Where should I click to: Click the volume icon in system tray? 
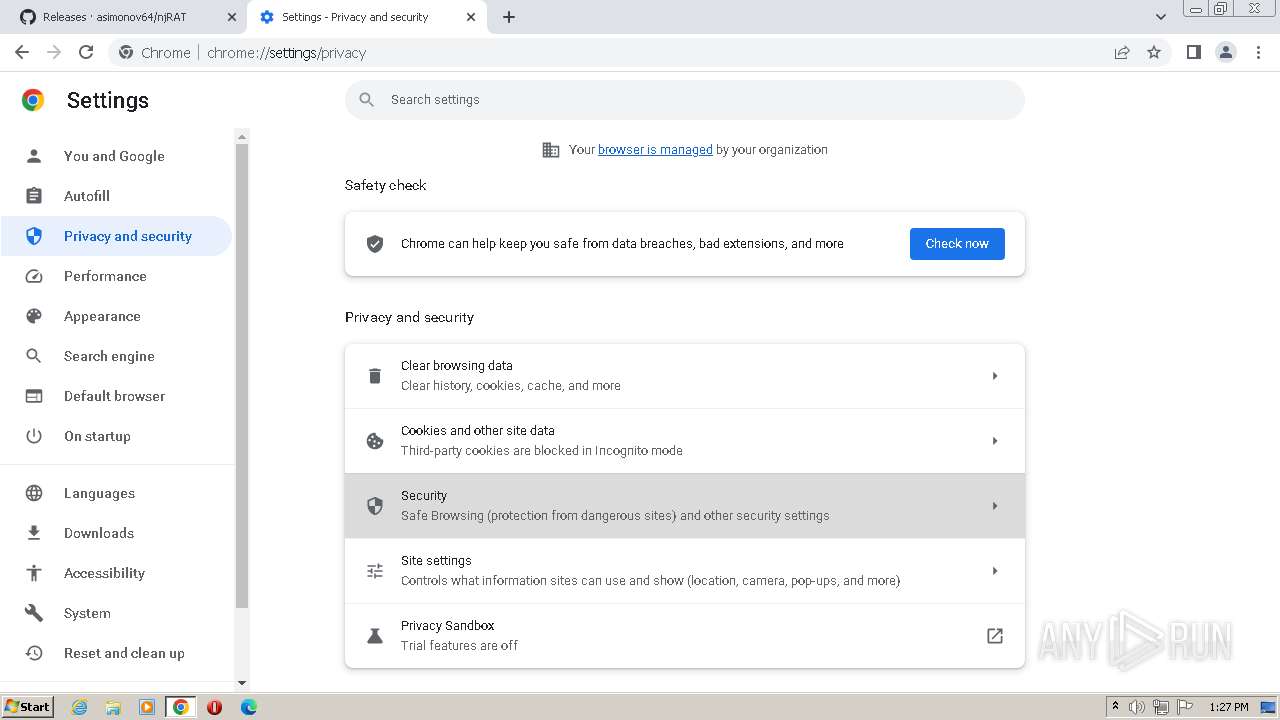point(1137,707)
